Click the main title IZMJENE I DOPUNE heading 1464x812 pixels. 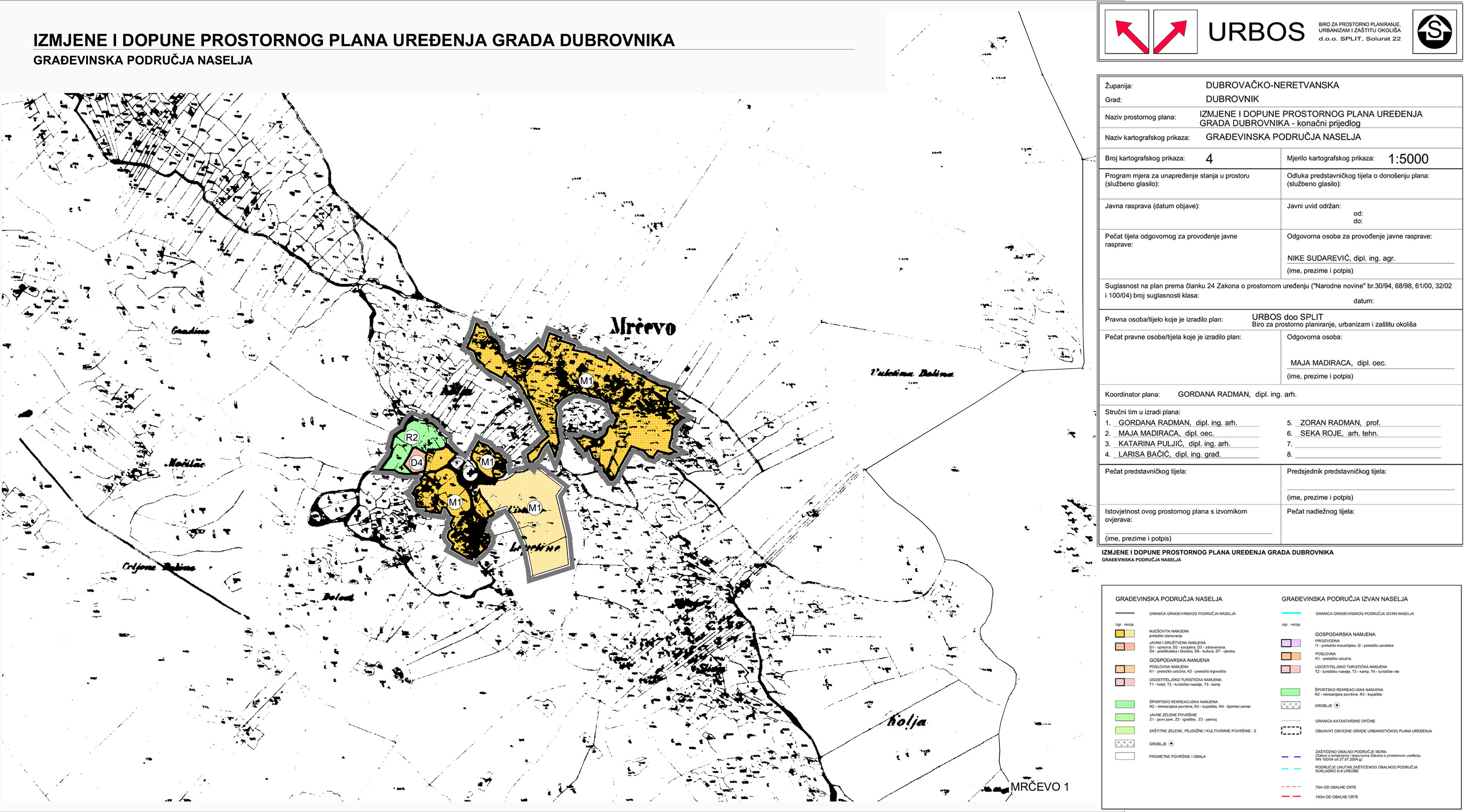pos(354,41)
